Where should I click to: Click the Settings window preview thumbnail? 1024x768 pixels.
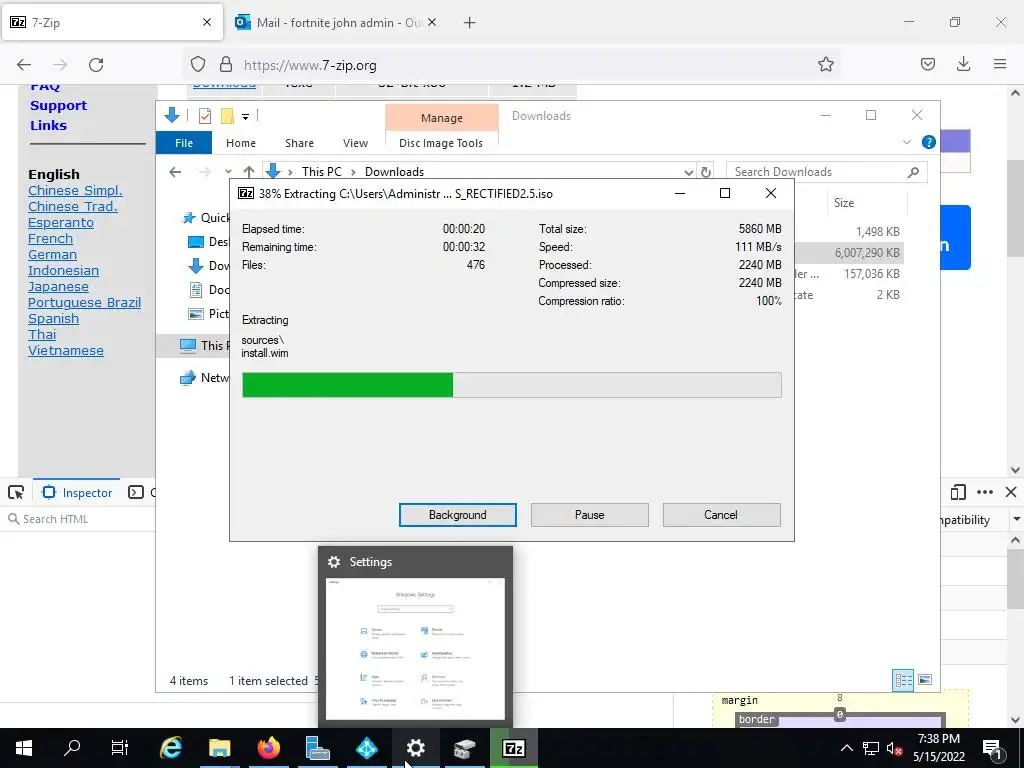pos(415,648)
